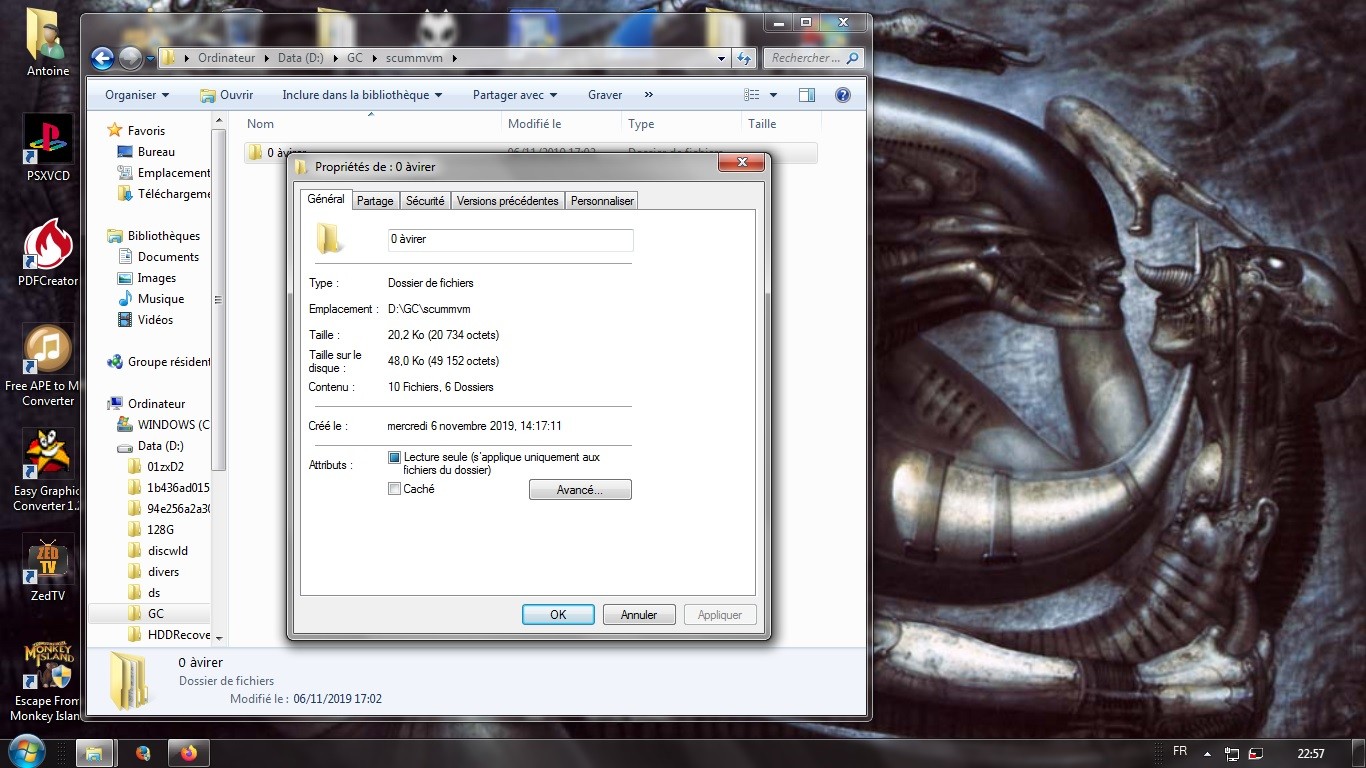Expand the address bar history dropdown

click(722, 58)
